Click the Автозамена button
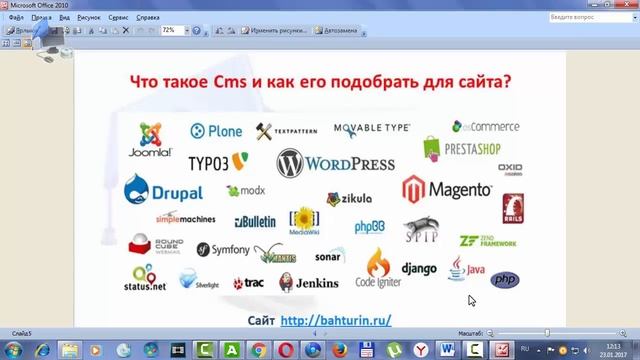The image size is (640, 360). coord(336,31)
